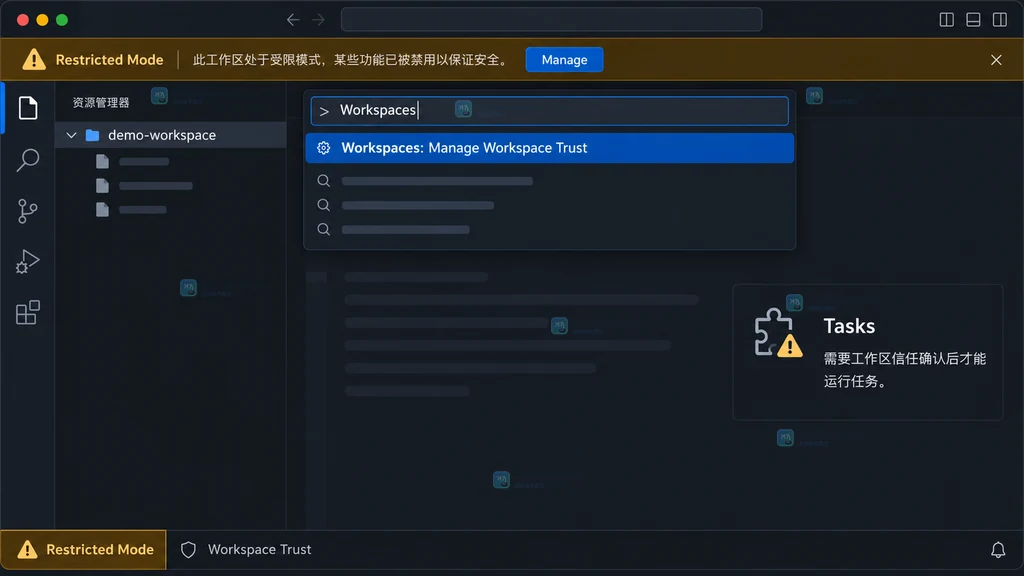Click the warning icon in the banner
1024x576 pixels.
pyautogui.click(x=34, y=59)
